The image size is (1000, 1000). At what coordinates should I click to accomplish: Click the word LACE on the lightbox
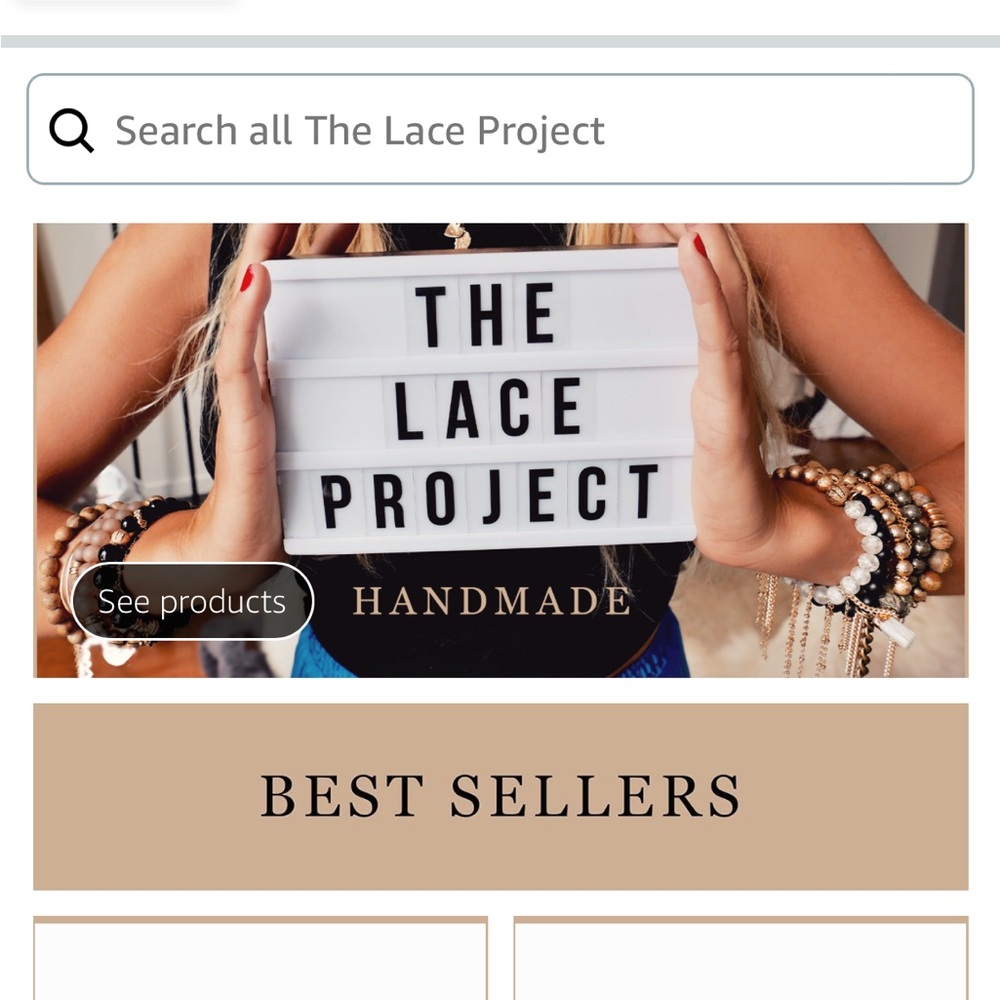click(488, 409)
